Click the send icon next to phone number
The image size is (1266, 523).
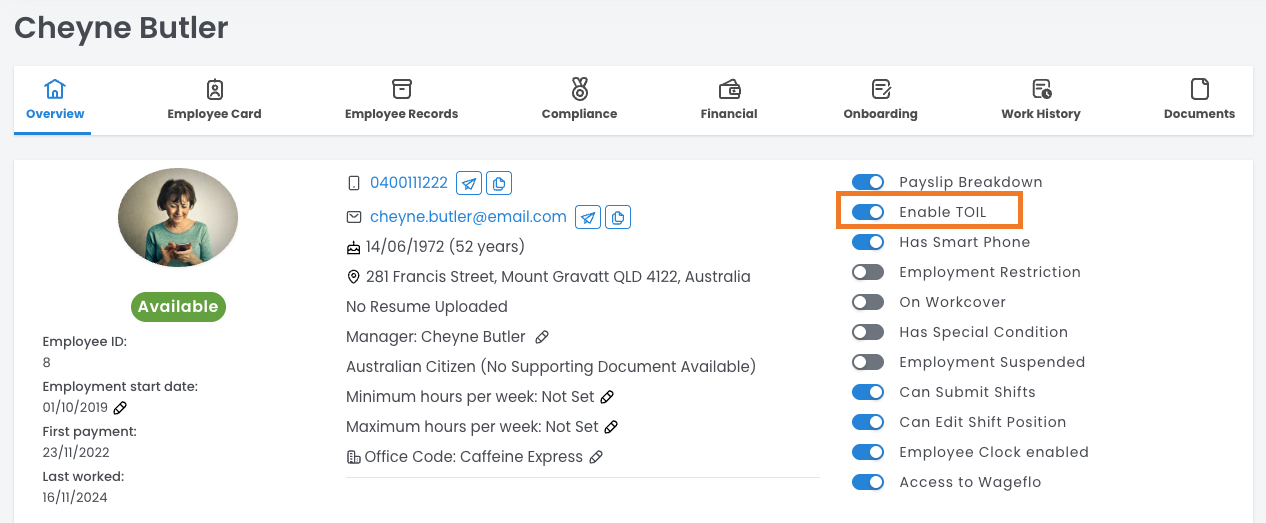469,183
